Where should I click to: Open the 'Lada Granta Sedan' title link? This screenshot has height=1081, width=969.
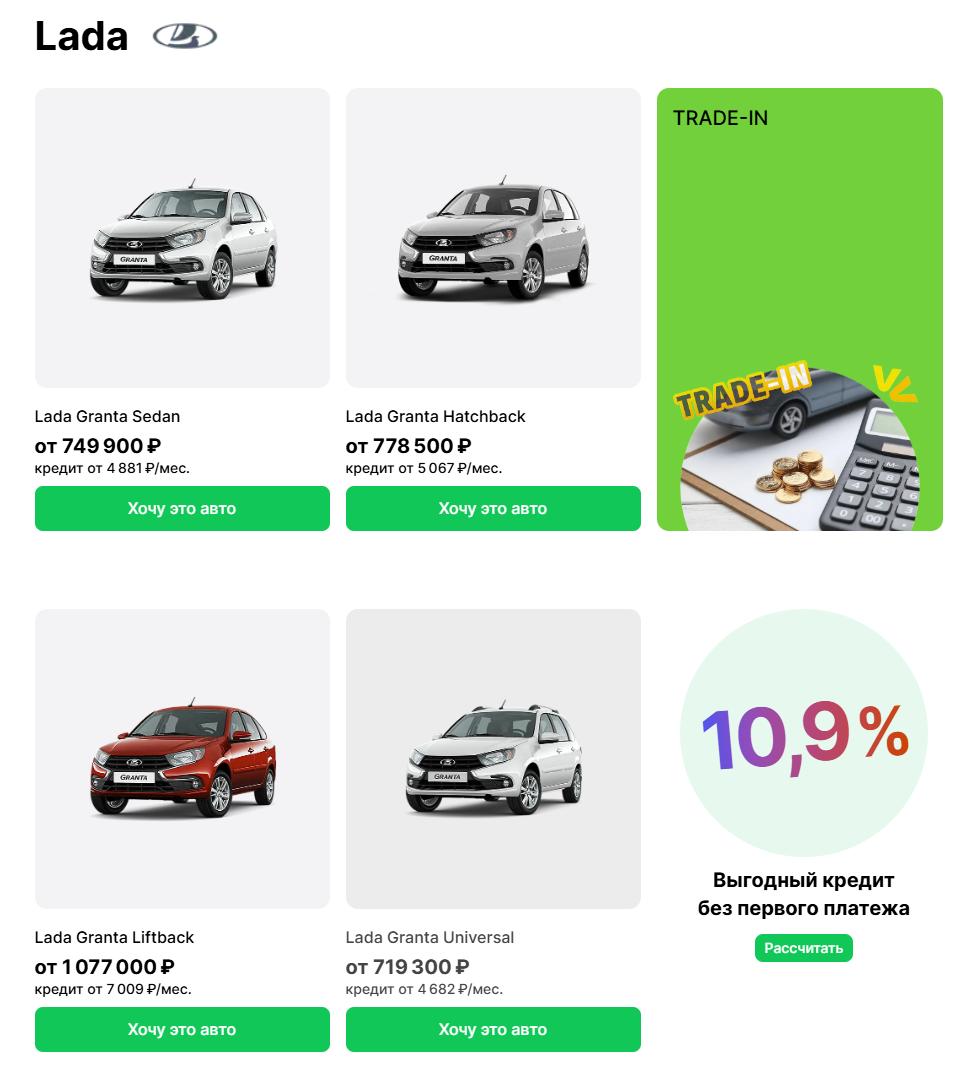[108, 416]
